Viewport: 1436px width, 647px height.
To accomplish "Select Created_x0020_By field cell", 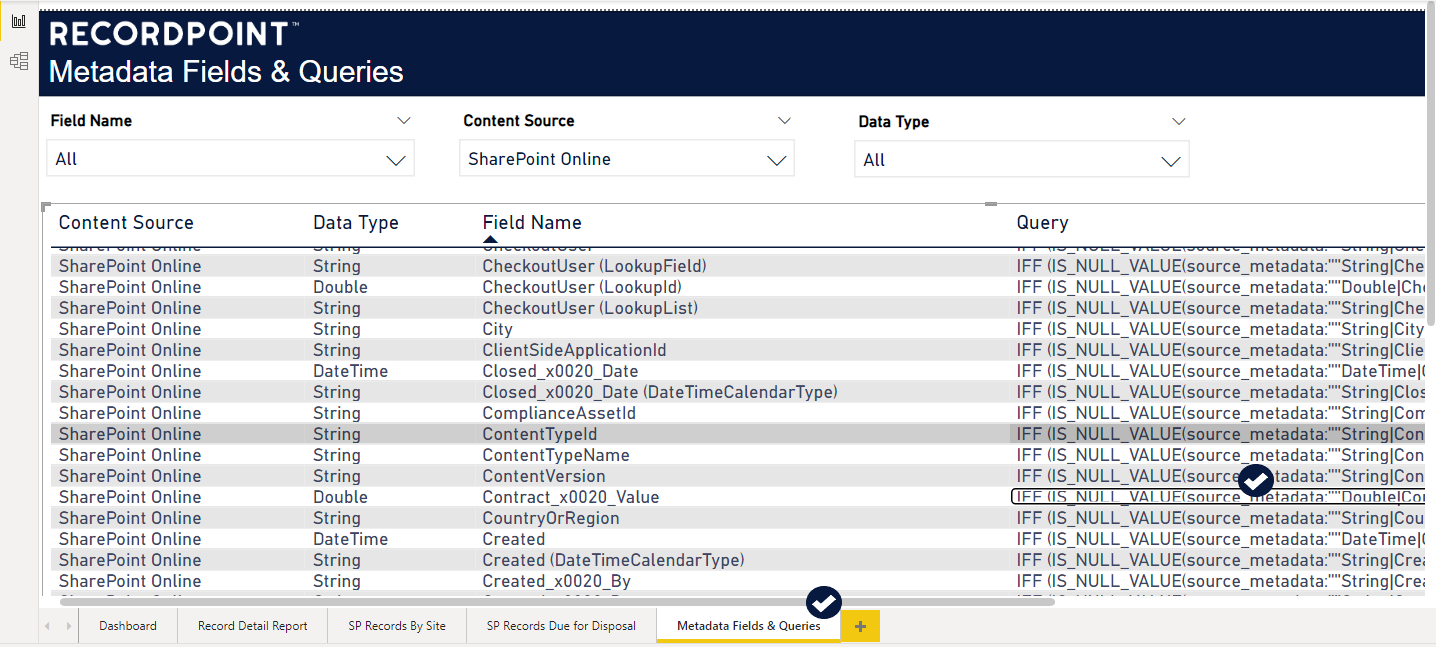I will pyautogui.click(x=557, y=581).
